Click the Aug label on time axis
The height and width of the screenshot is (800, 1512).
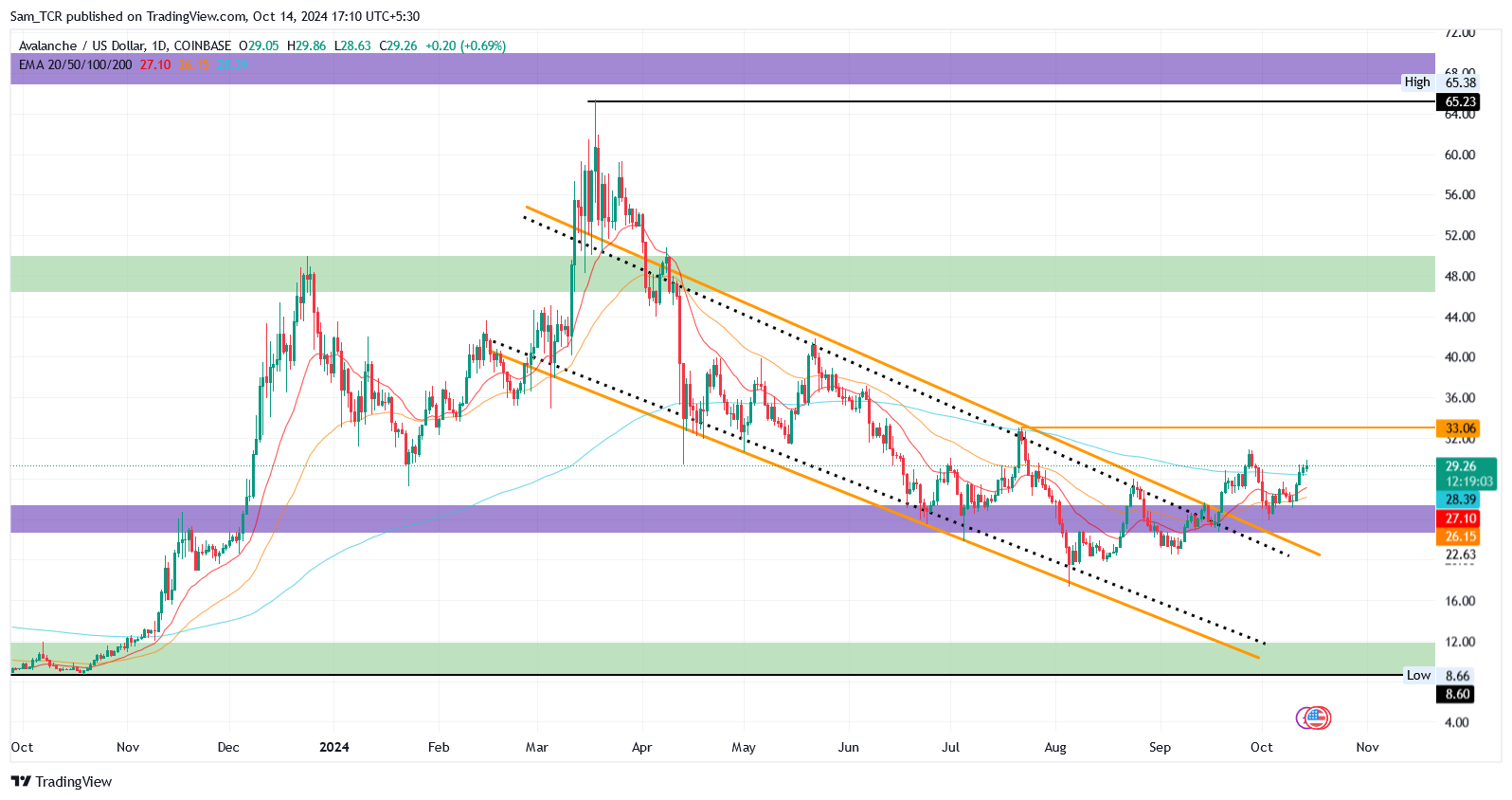(x=1055, y=747)
